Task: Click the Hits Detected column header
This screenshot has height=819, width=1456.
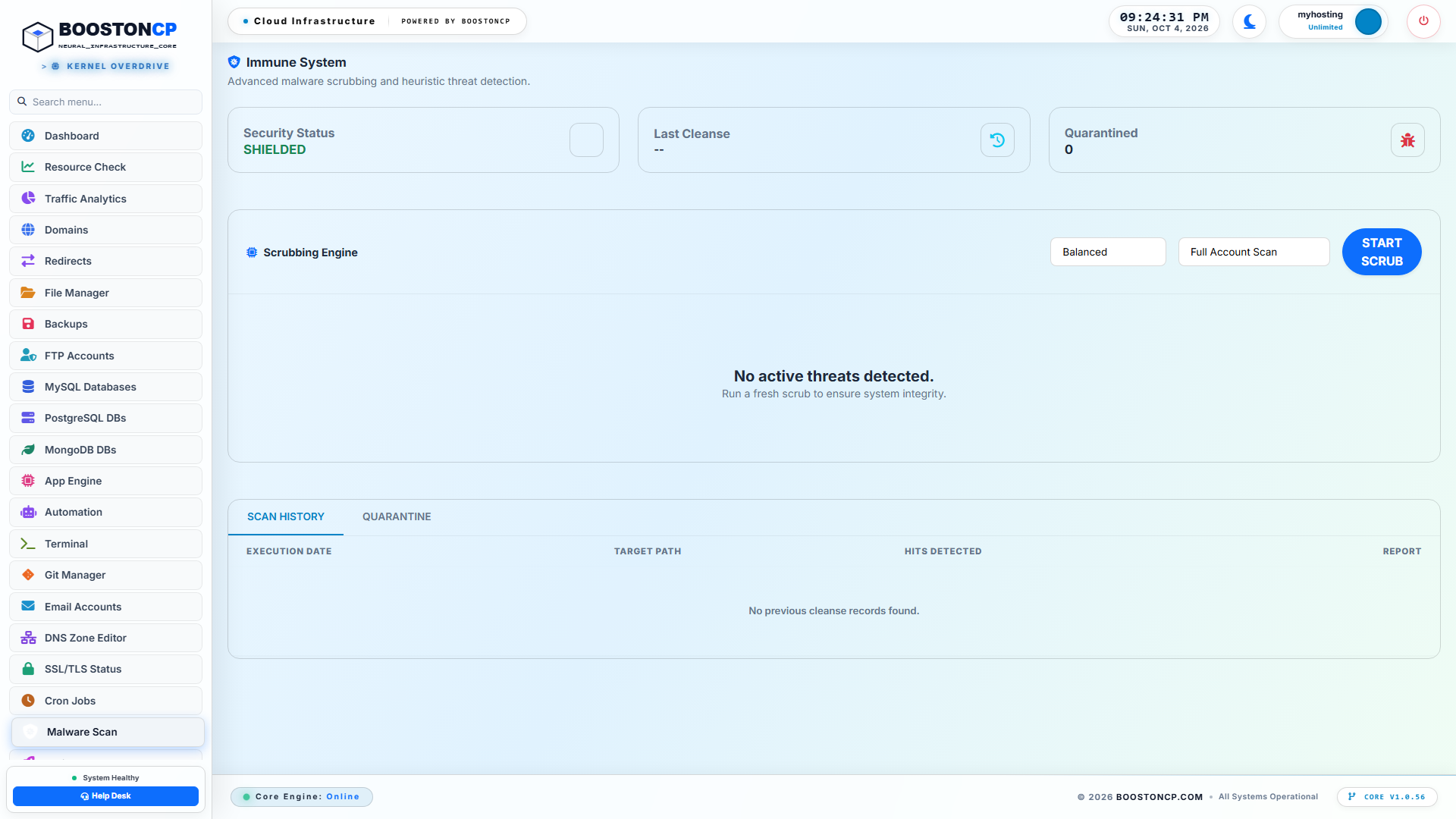Action: 943,551
